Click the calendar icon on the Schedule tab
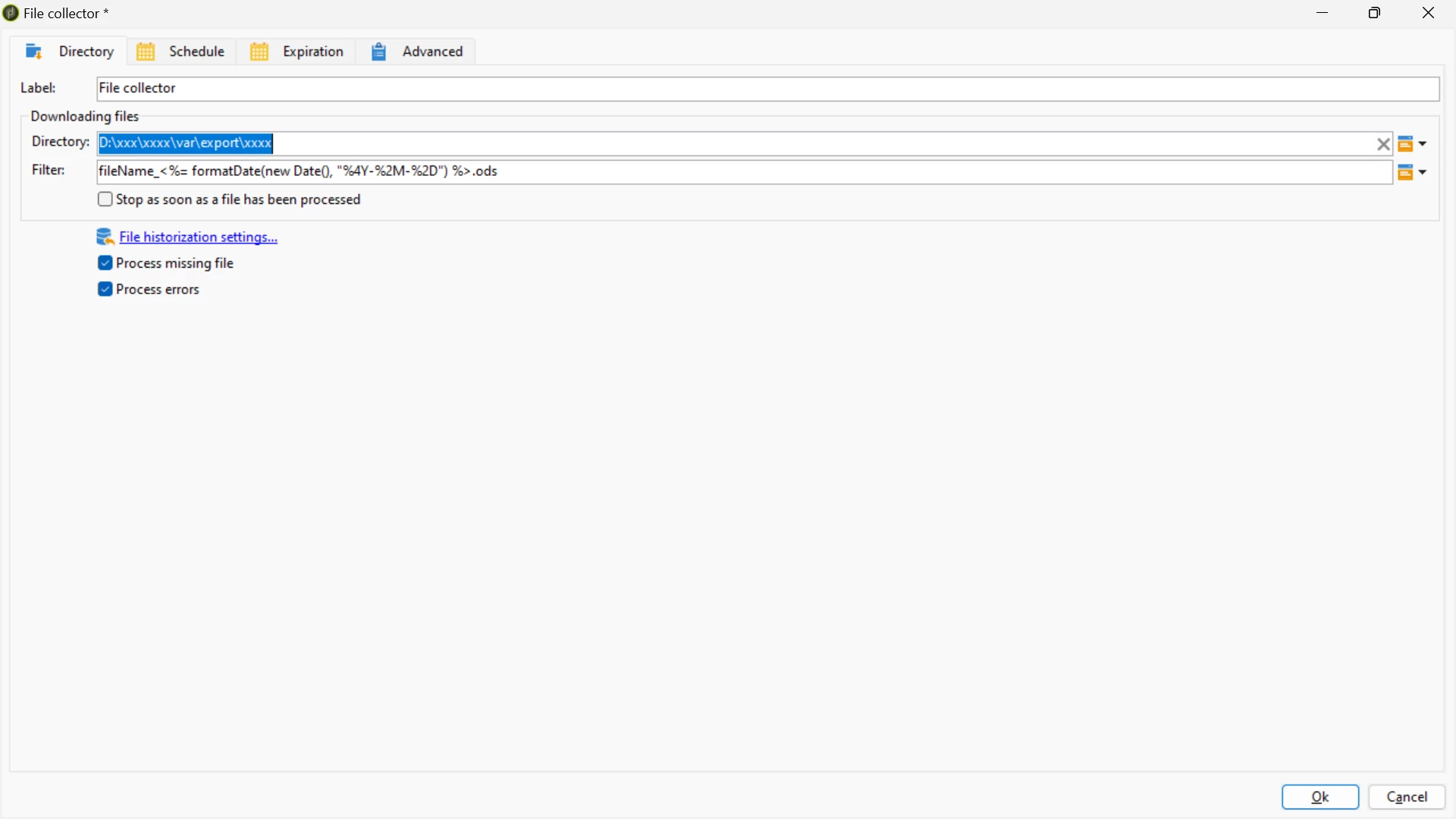This screenshot has height=819, width=1456. click(x=146, y=52)
